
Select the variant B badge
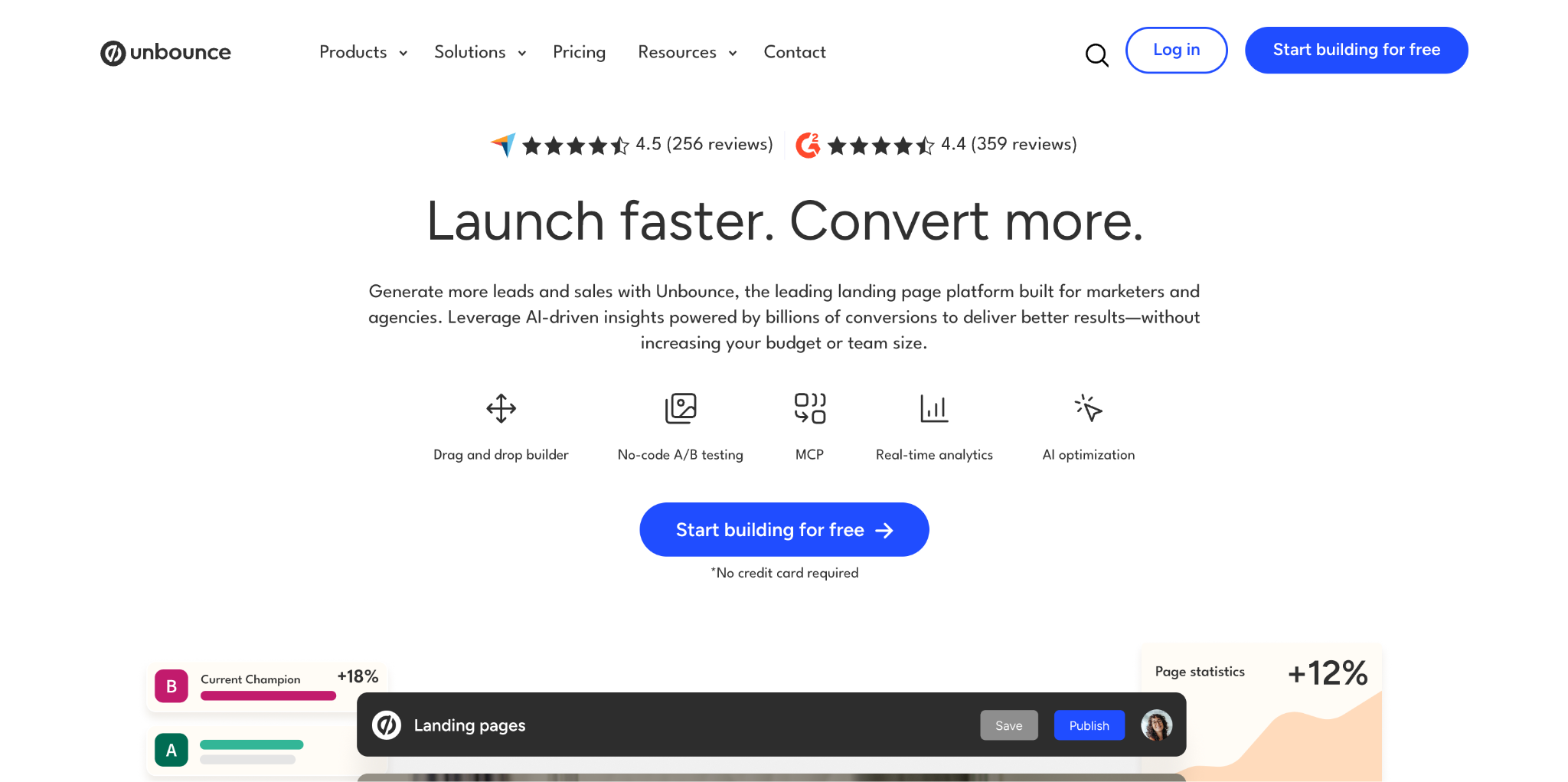[171, 686]
